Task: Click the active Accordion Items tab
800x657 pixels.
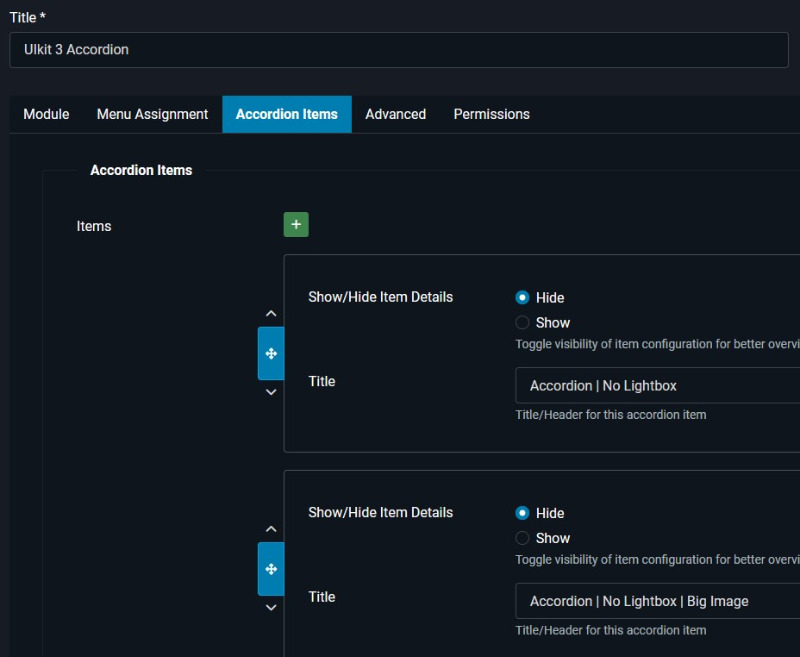Action: pos(286,114)
